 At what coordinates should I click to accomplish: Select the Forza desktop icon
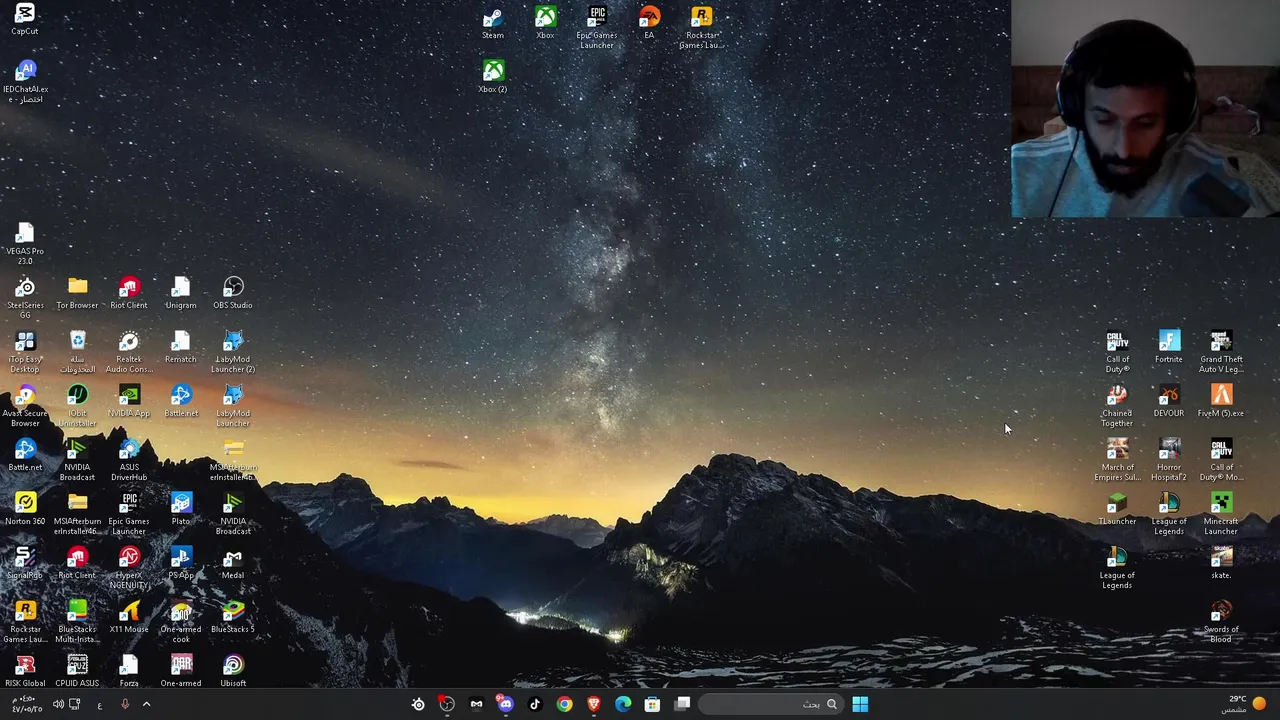(x=129, y=670)
